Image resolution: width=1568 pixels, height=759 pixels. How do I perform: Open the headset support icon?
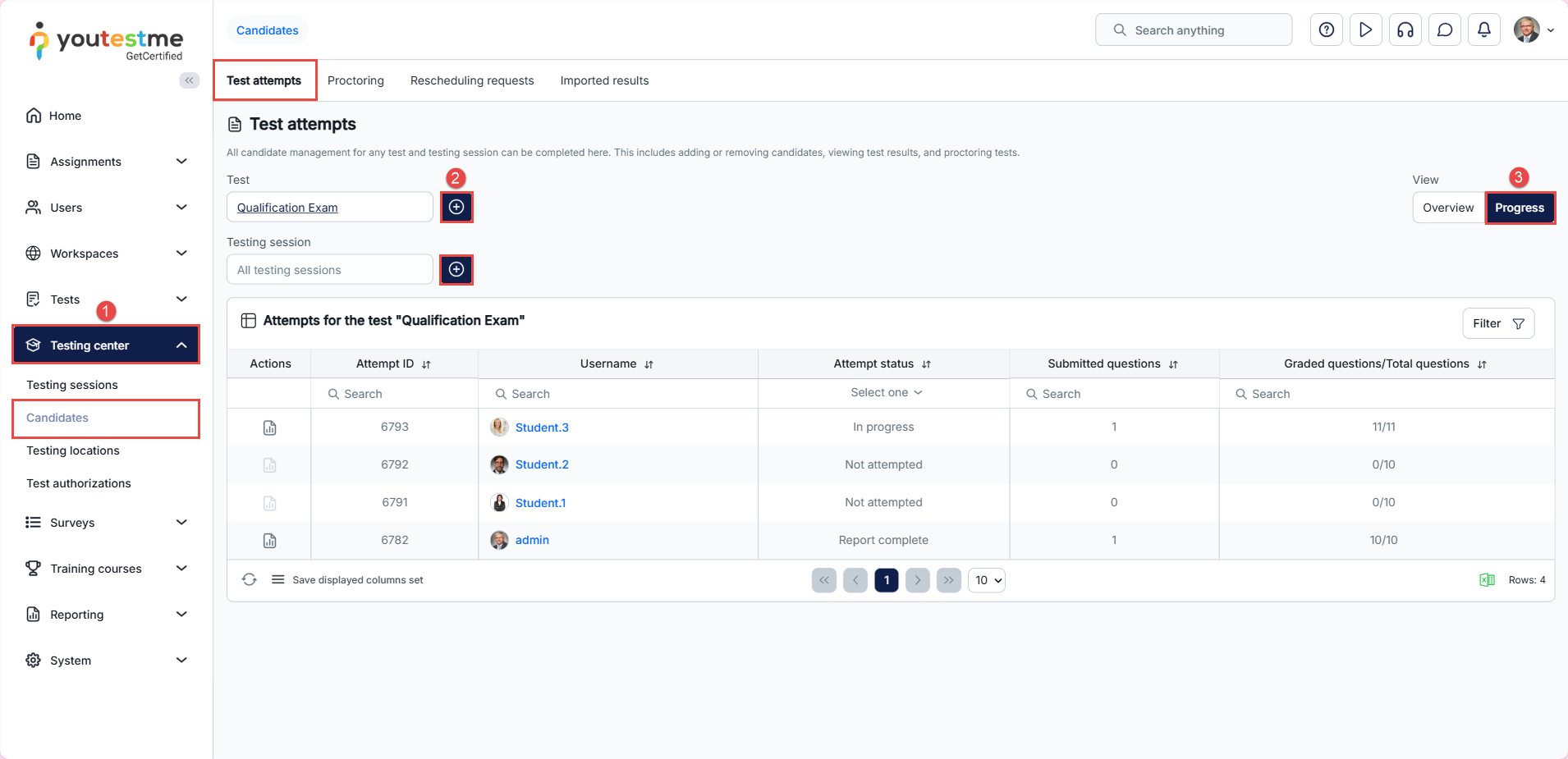pyautogui.click(x=1405, y=30)
